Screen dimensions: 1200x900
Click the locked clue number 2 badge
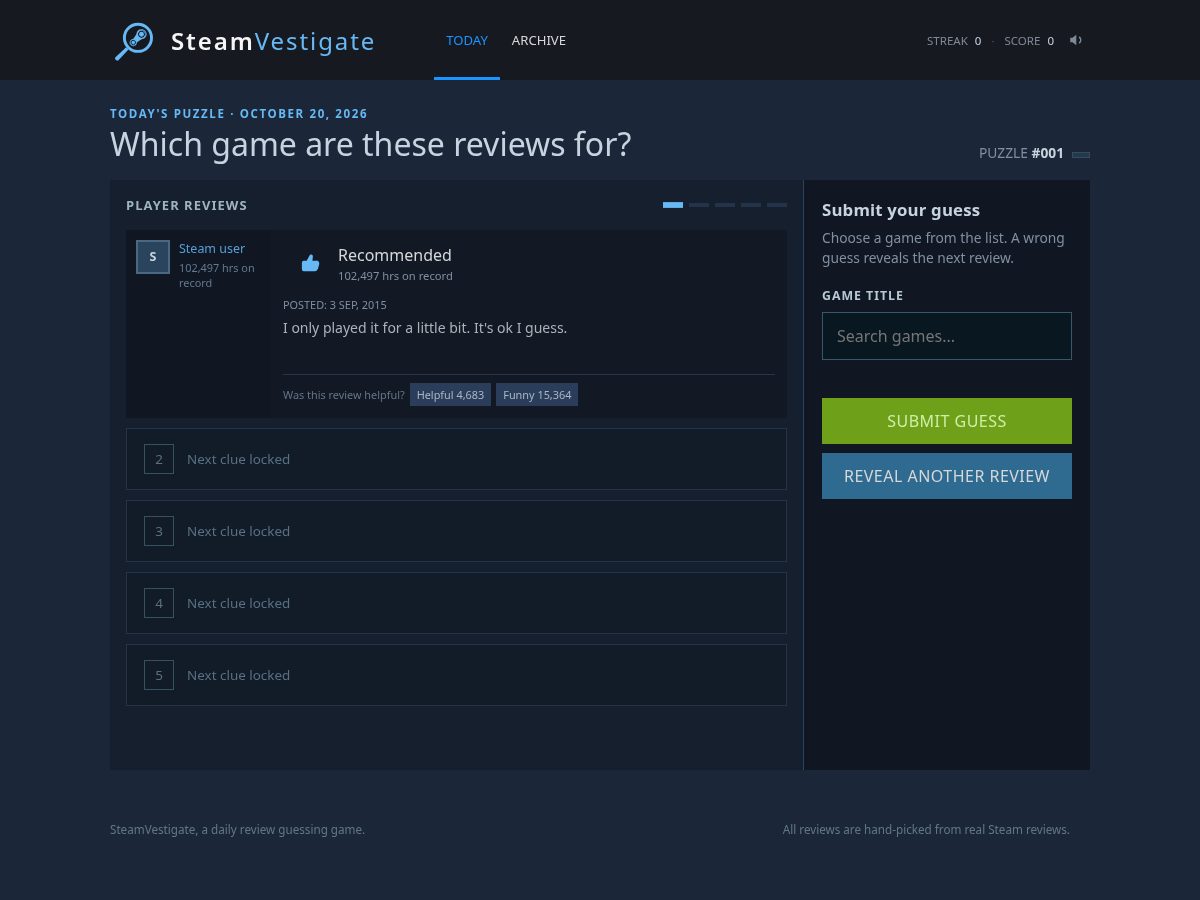coord(159,459)
